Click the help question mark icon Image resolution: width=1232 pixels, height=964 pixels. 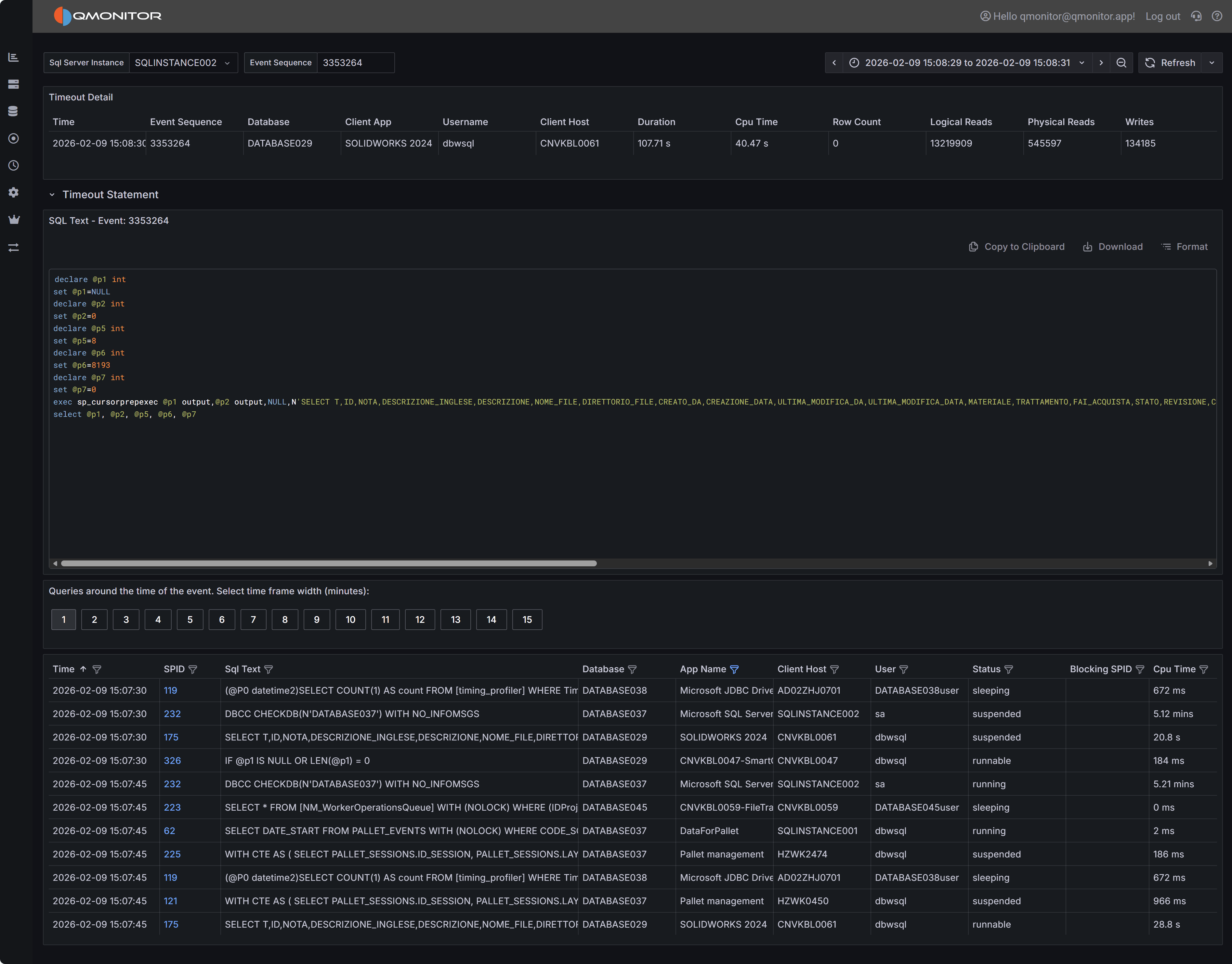coord(1217,16)
